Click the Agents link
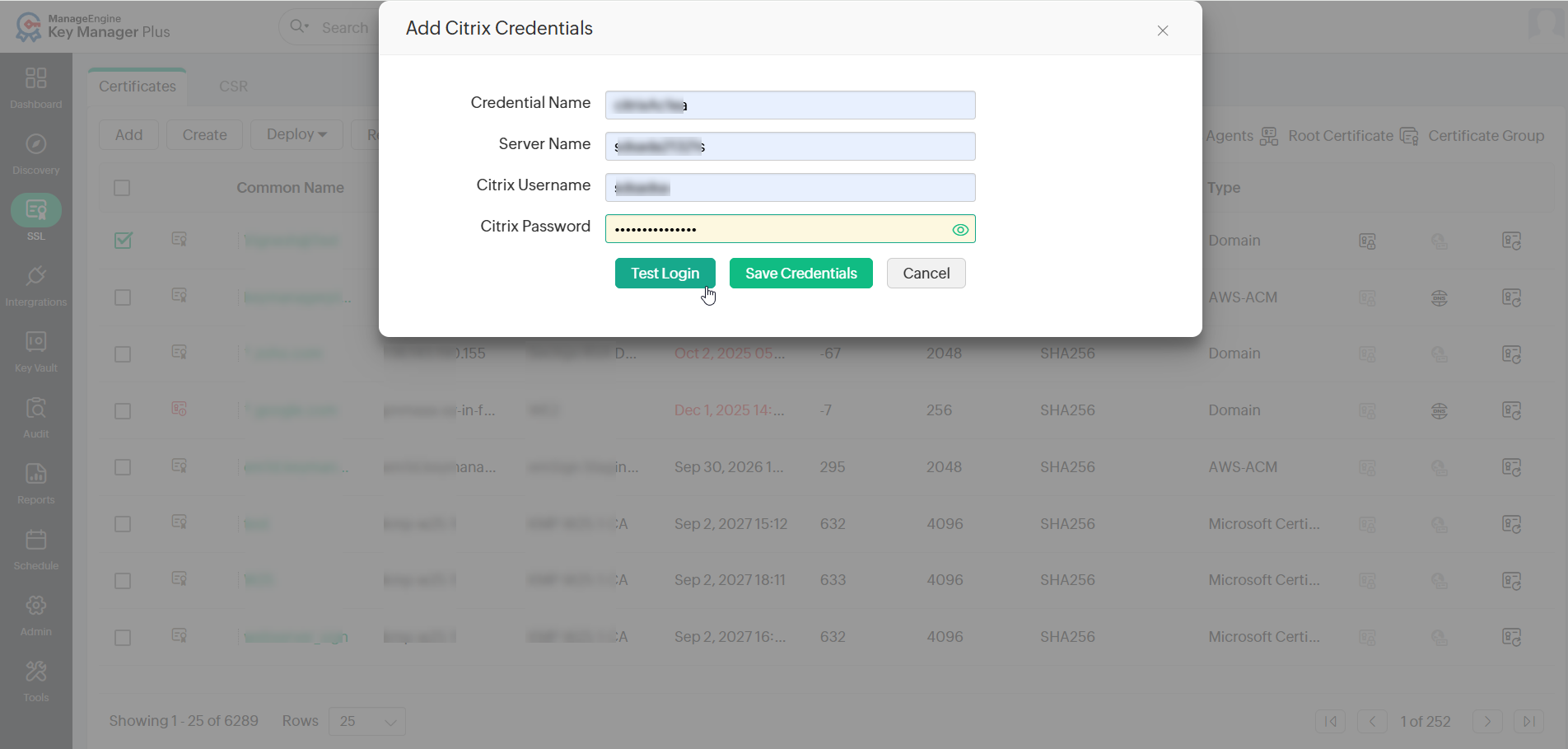The height and width of the screenshot is (749, 1568). pos(1230,136)
